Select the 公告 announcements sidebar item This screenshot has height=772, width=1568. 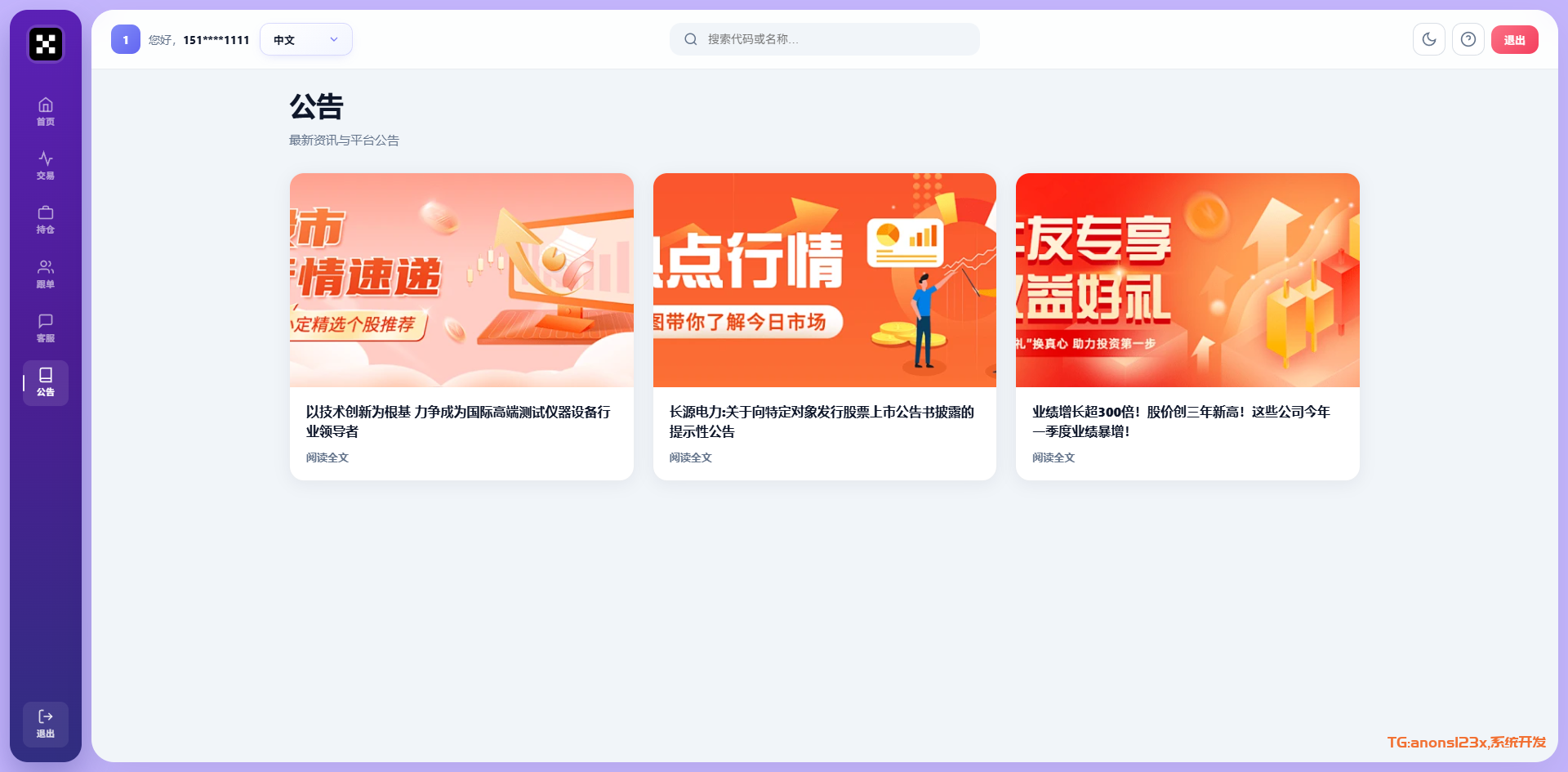coord(46,382)
